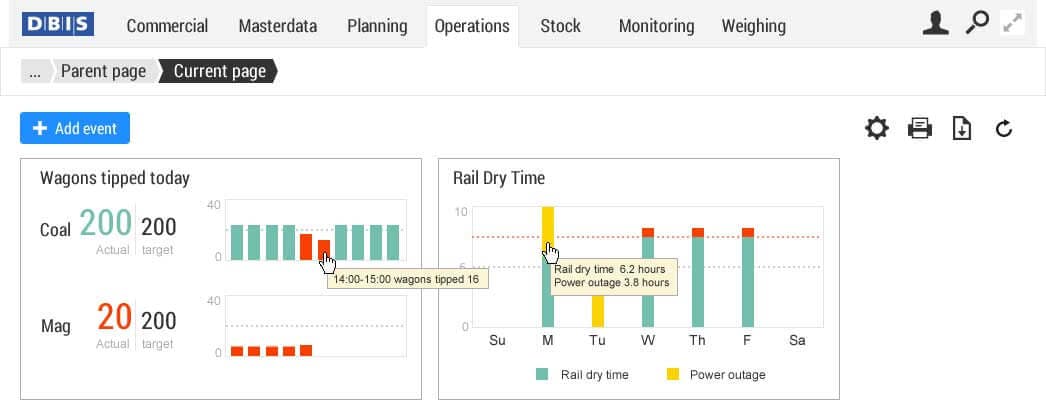Open the Masterdata menu
The image size is (1046, 408).
click(x=277, y=26)
